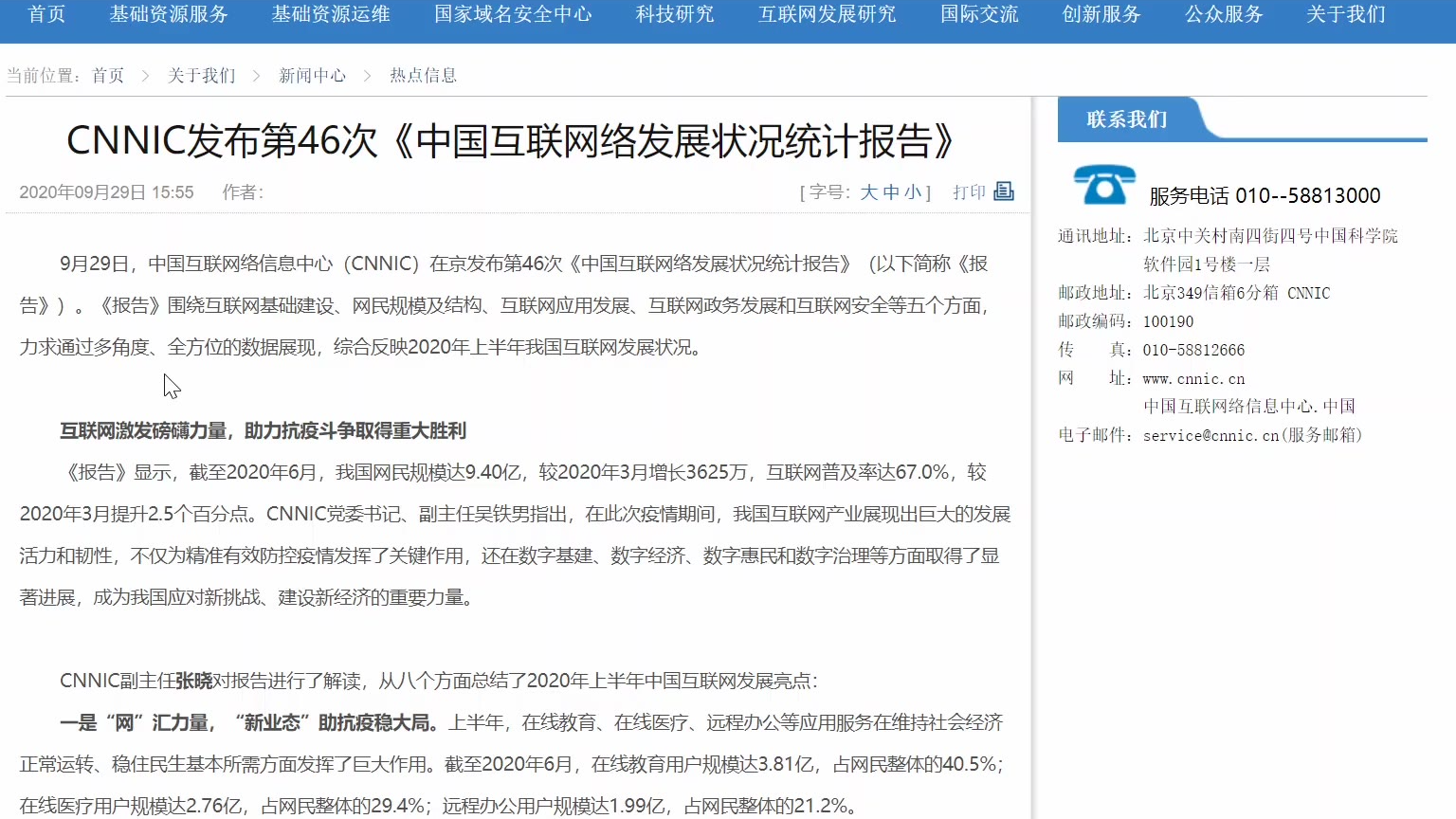
Task: Open the 首页 navigation menu item
Action: [x=46, y=14]
